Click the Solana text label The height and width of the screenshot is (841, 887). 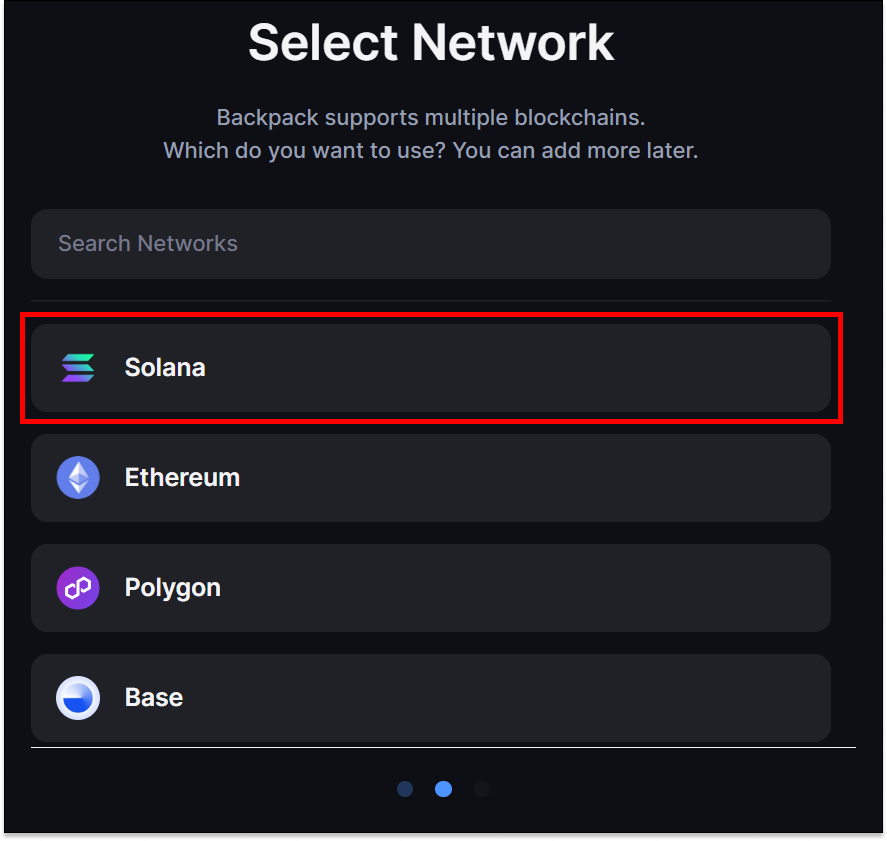(x=165, y=367)
